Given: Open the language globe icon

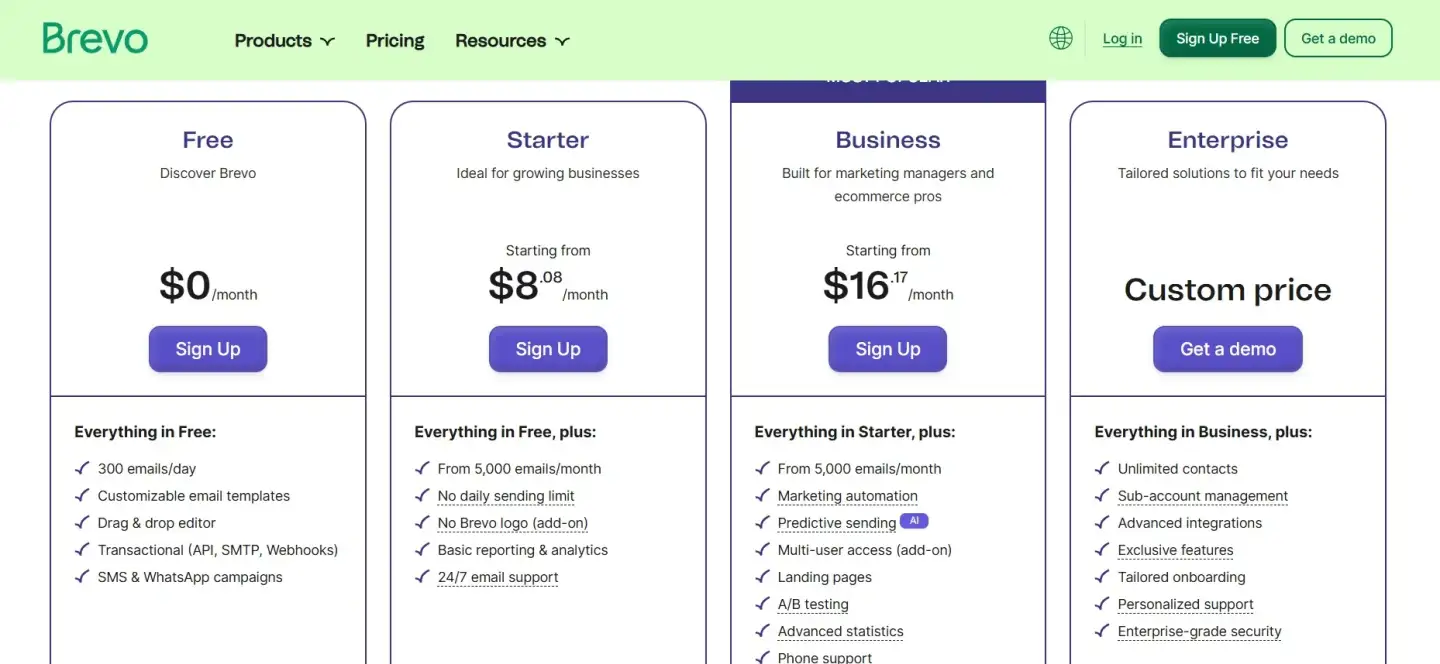Looking at the screenshot, I should (x=1061, y=39).
